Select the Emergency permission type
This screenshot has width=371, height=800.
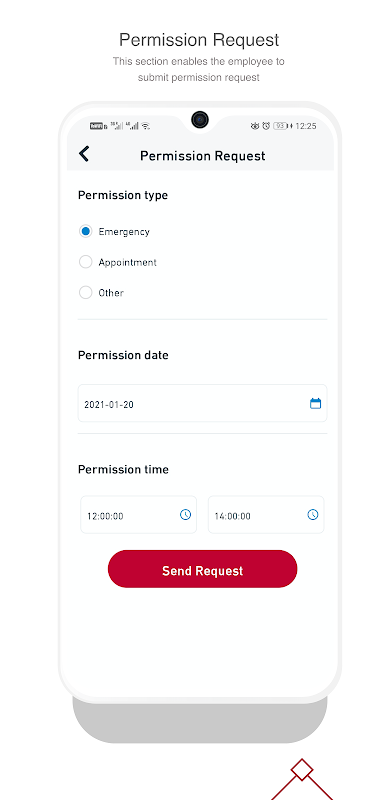(85, 231)
